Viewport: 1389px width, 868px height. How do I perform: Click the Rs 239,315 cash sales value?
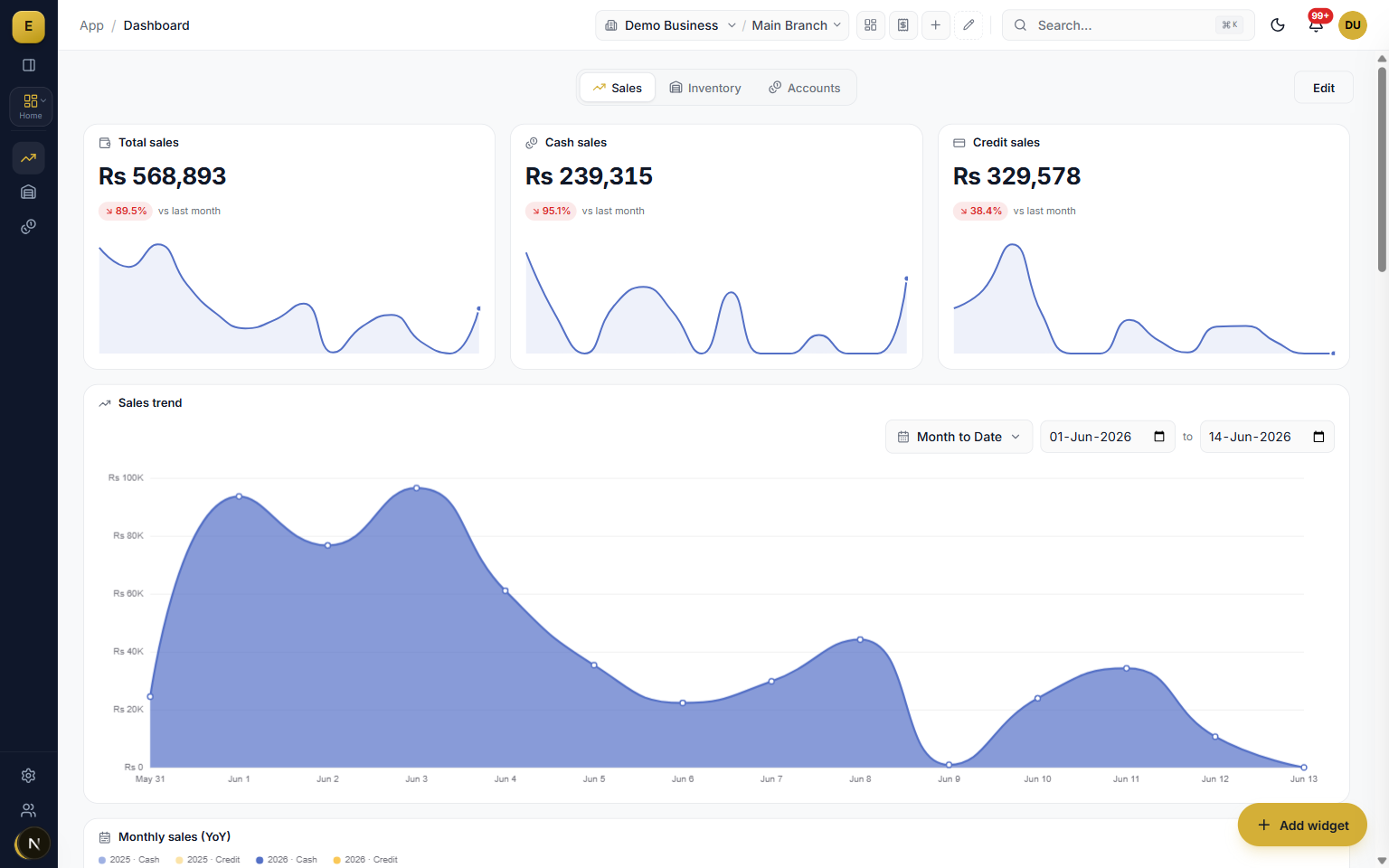589,176
